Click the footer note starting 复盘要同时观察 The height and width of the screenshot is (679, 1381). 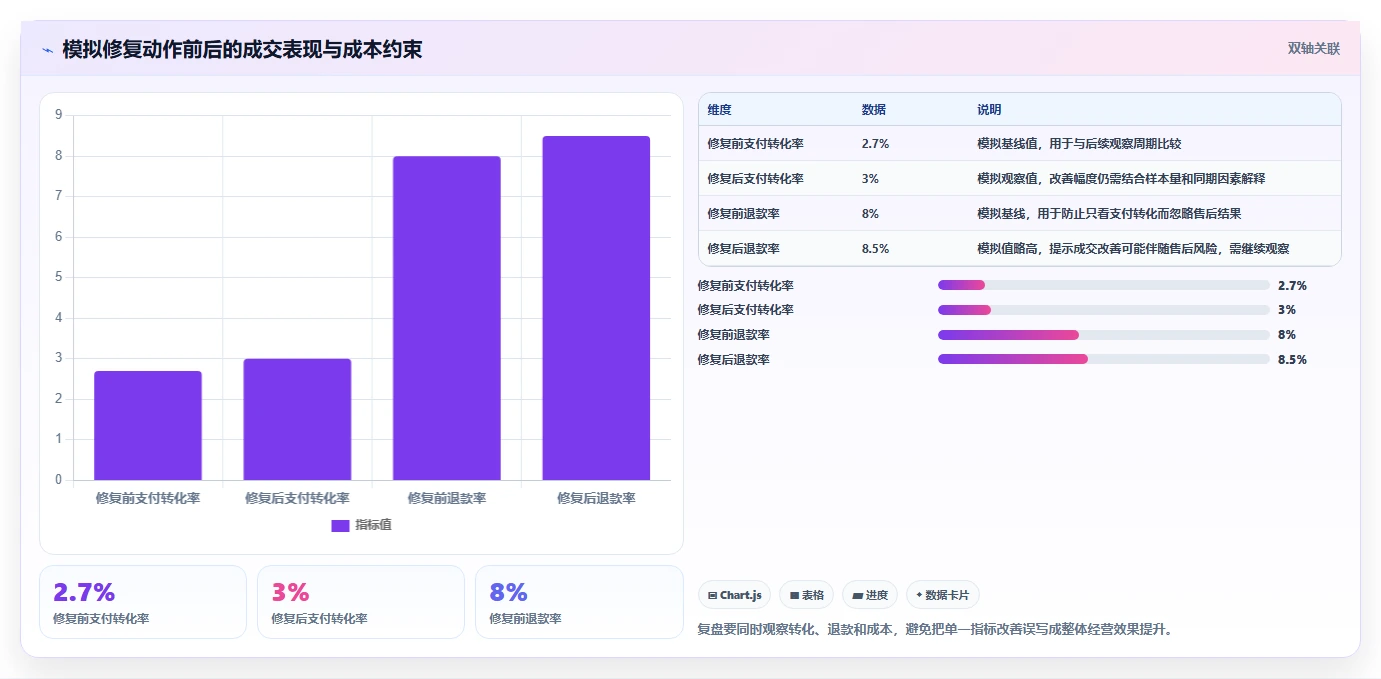pos(935,630)
